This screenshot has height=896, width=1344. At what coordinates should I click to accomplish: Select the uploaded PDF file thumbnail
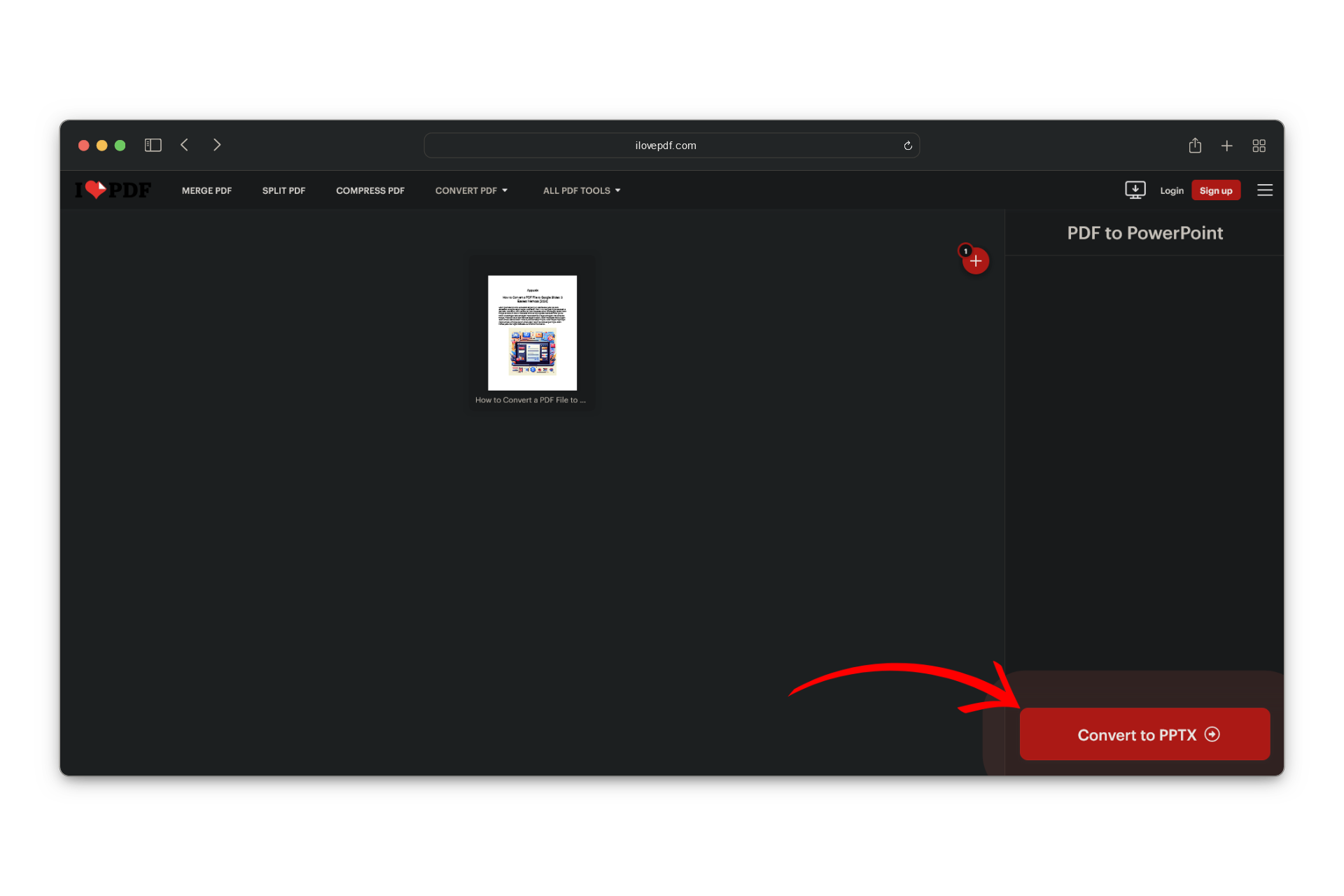pos(532,333)
